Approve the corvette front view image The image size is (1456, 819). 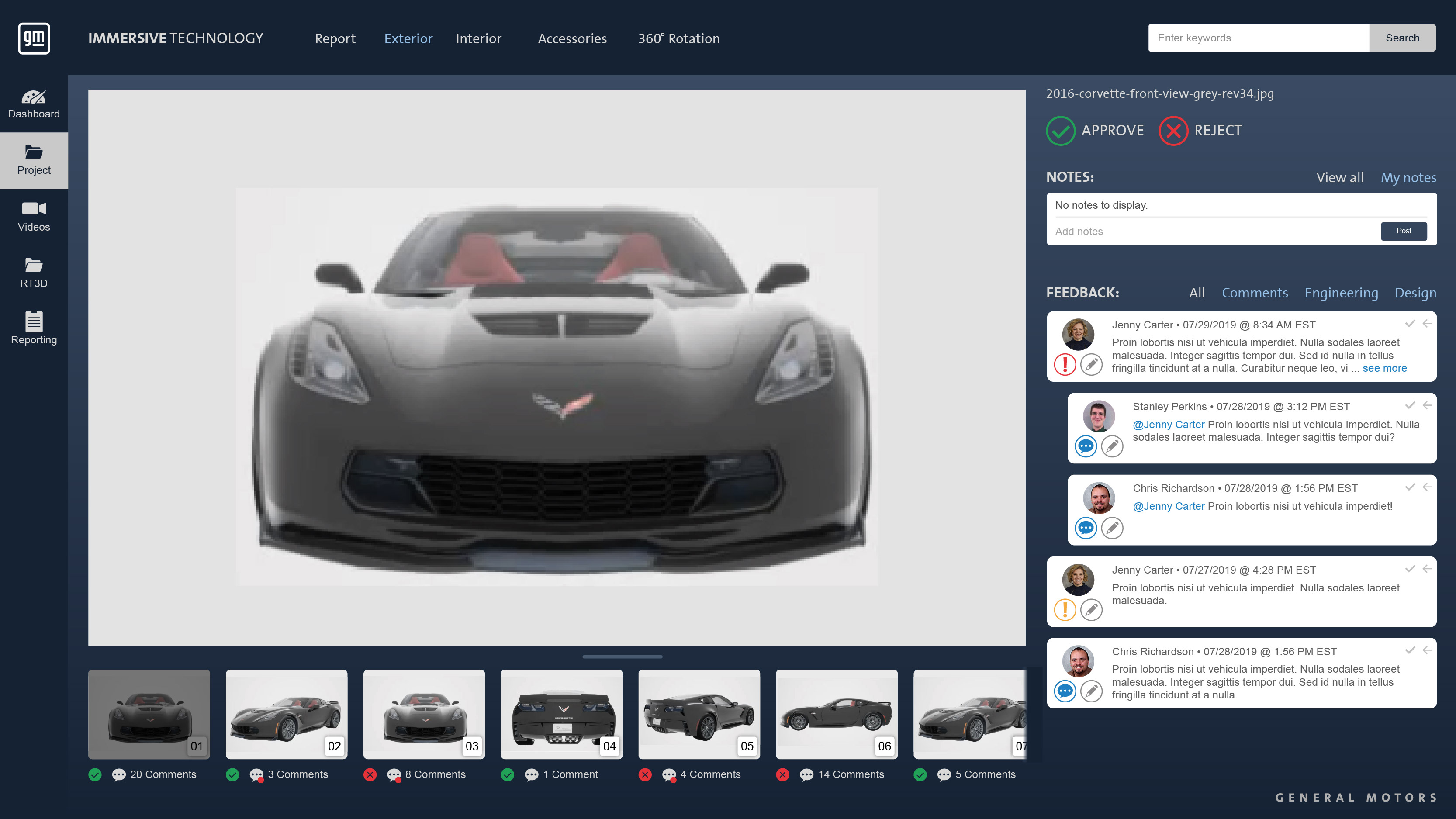pos(1094,130)
